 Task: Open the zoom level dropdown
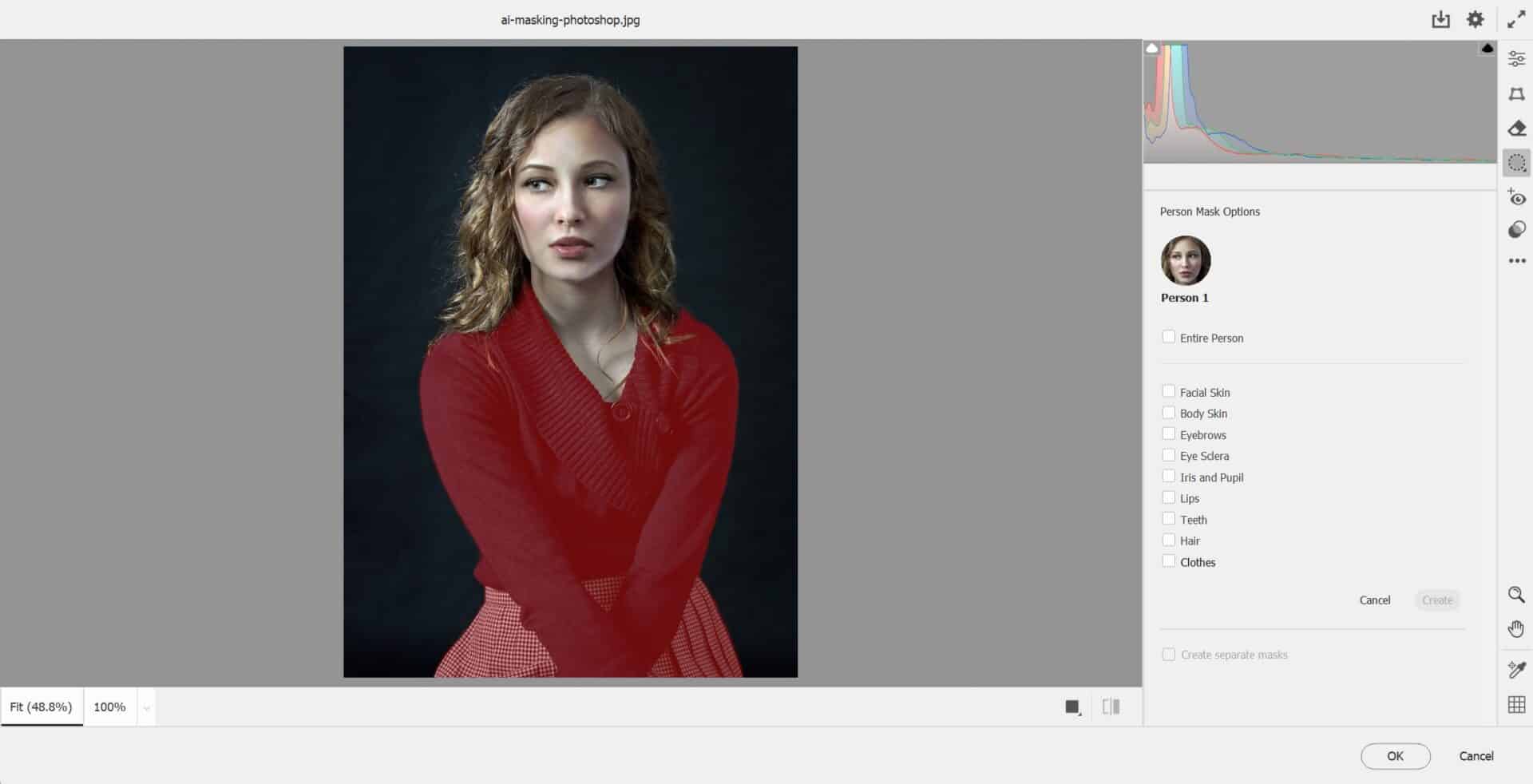tap(145, 707)
